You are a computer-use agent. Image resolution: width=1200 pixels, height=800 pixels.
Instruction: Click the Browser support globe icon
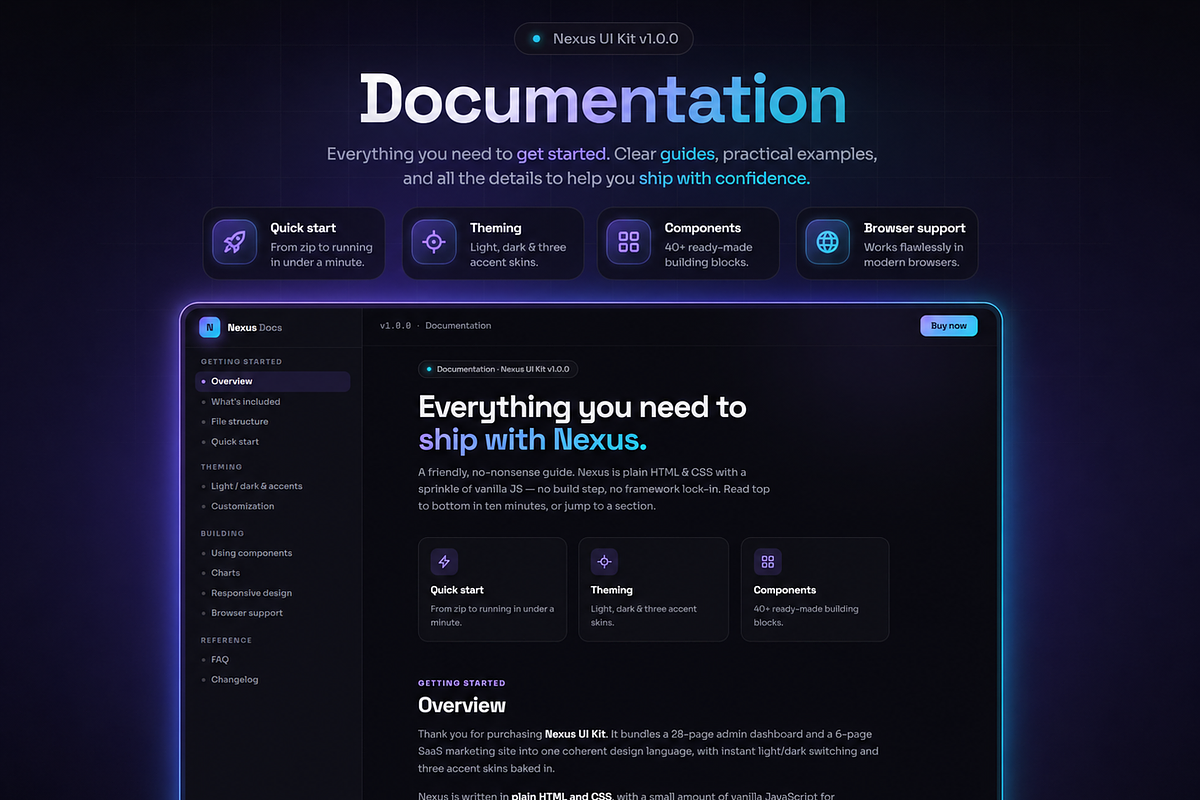[827, 241]
